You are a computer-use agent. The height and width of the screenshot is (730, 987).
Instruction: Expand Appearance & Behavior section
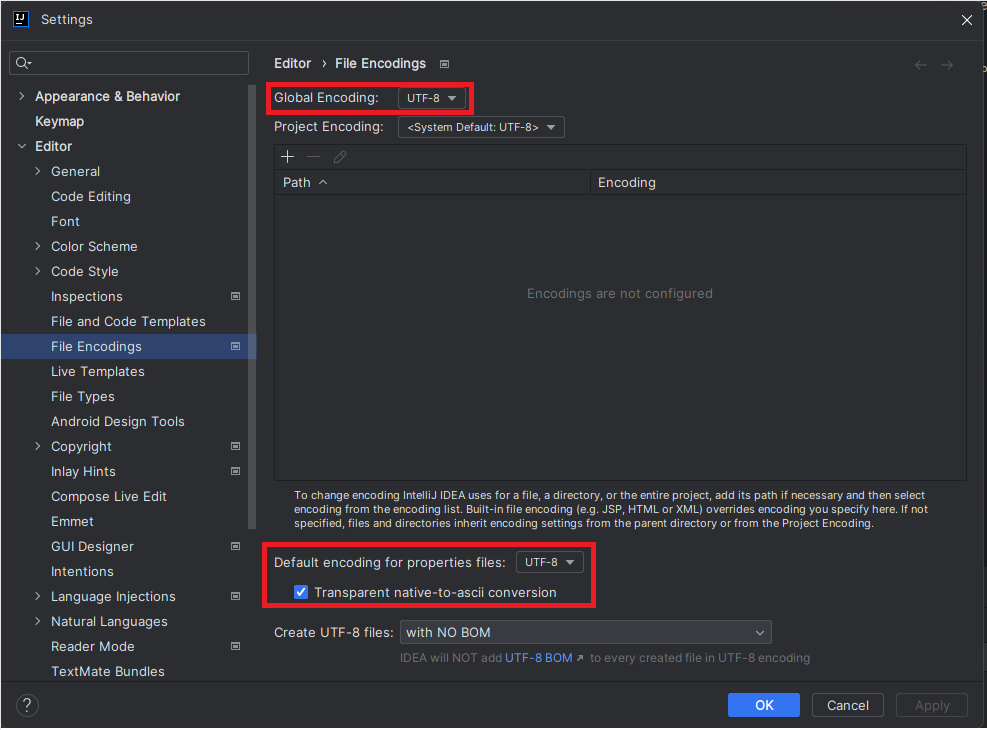[22, 96]
